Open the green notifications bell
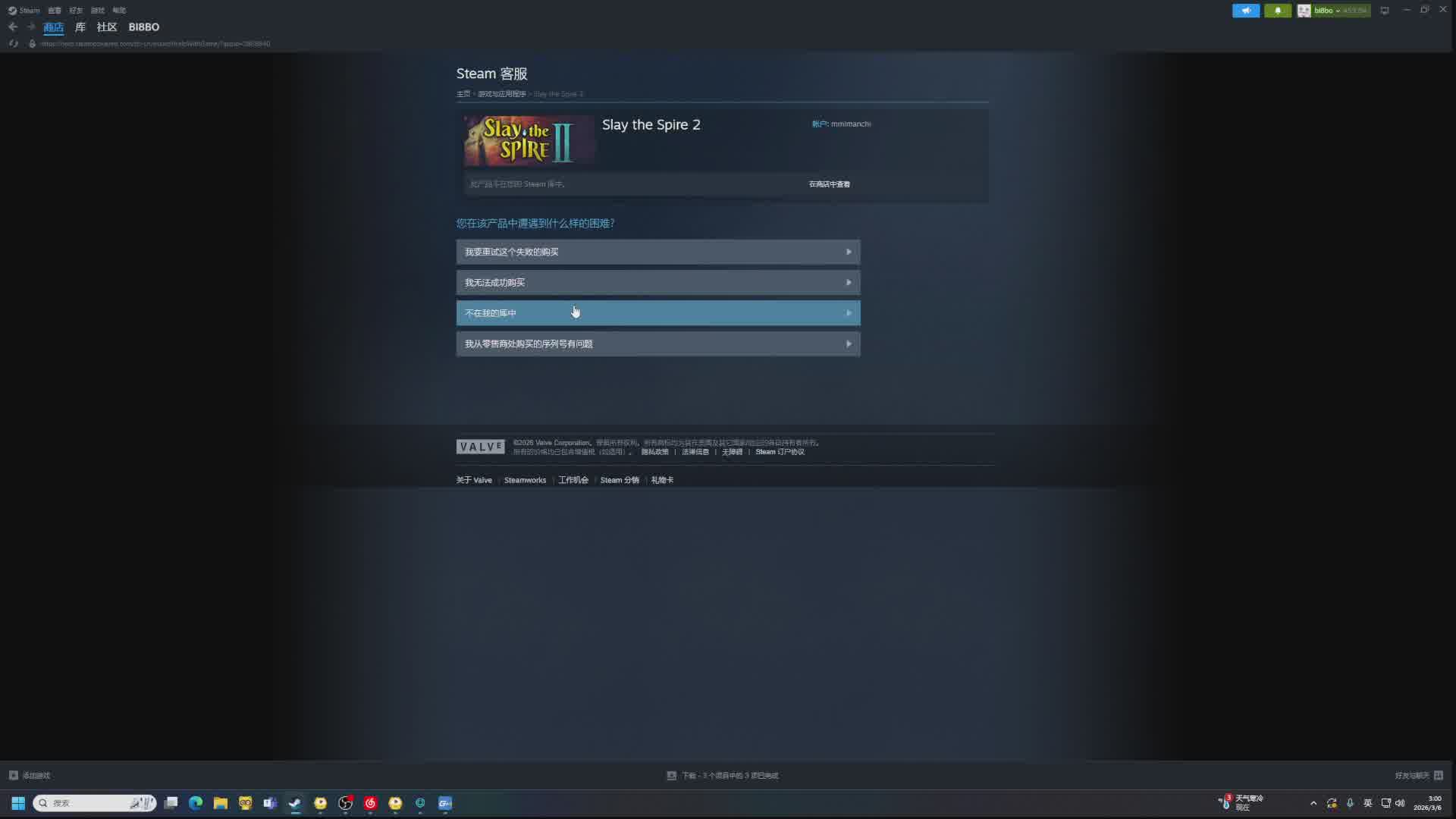1456x819 pixels. pos(1278,11)
